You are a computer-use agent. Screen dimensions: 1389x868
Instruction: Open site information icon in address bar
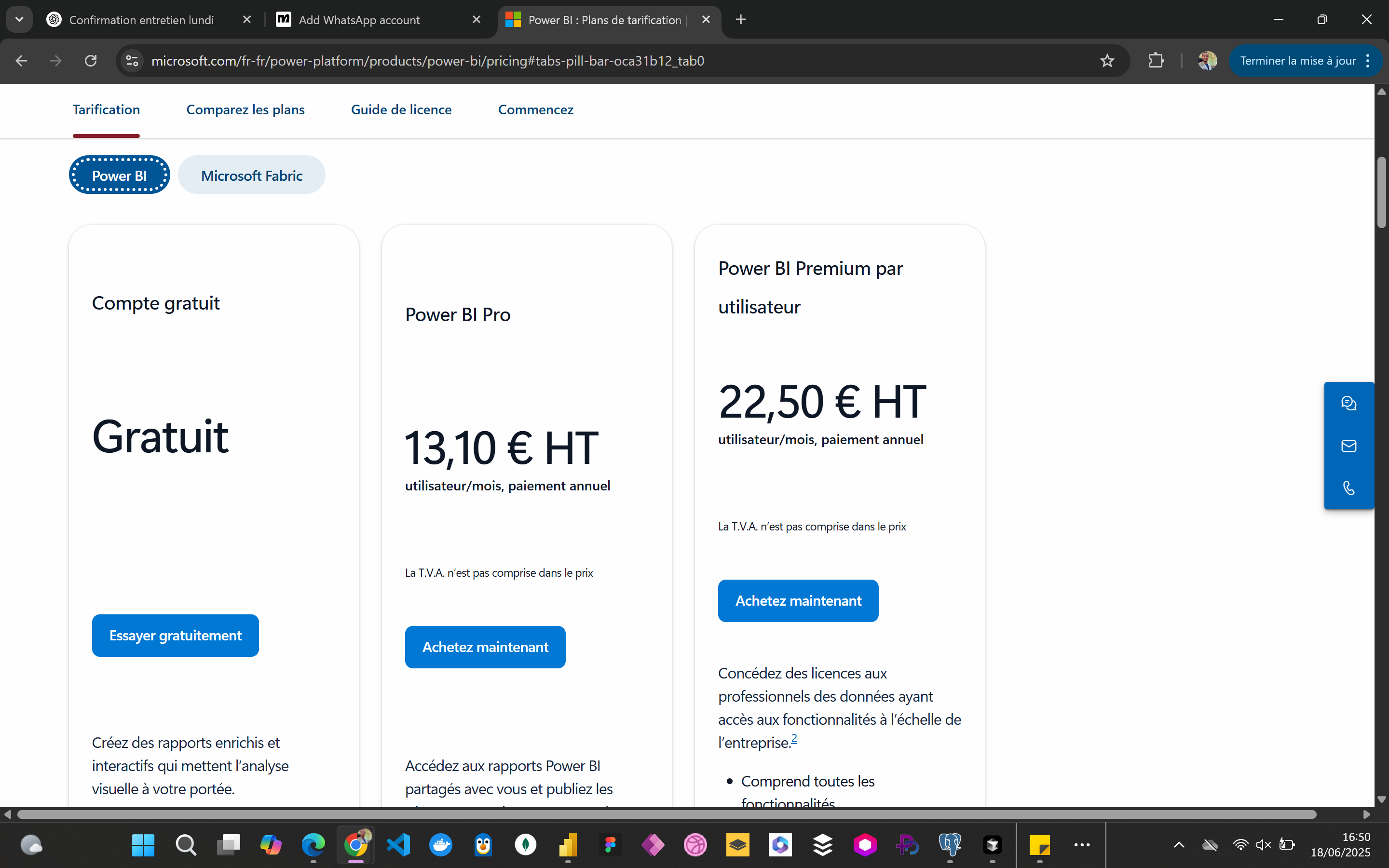[132, 61]
